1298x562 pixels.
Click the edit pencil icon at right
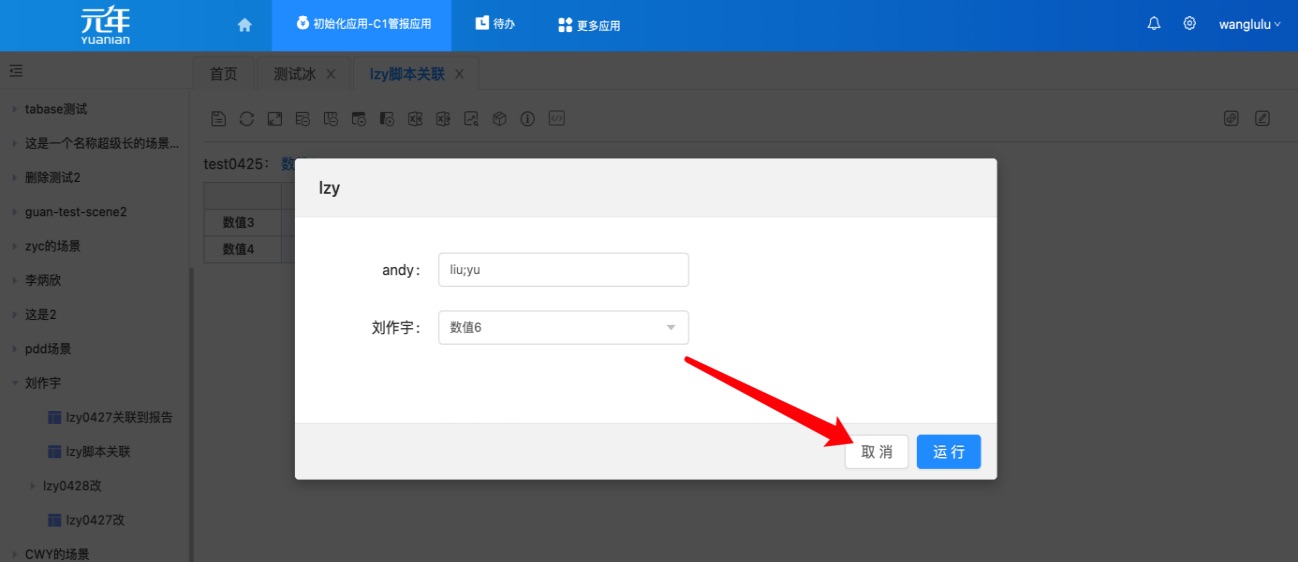click(1262, 119)
